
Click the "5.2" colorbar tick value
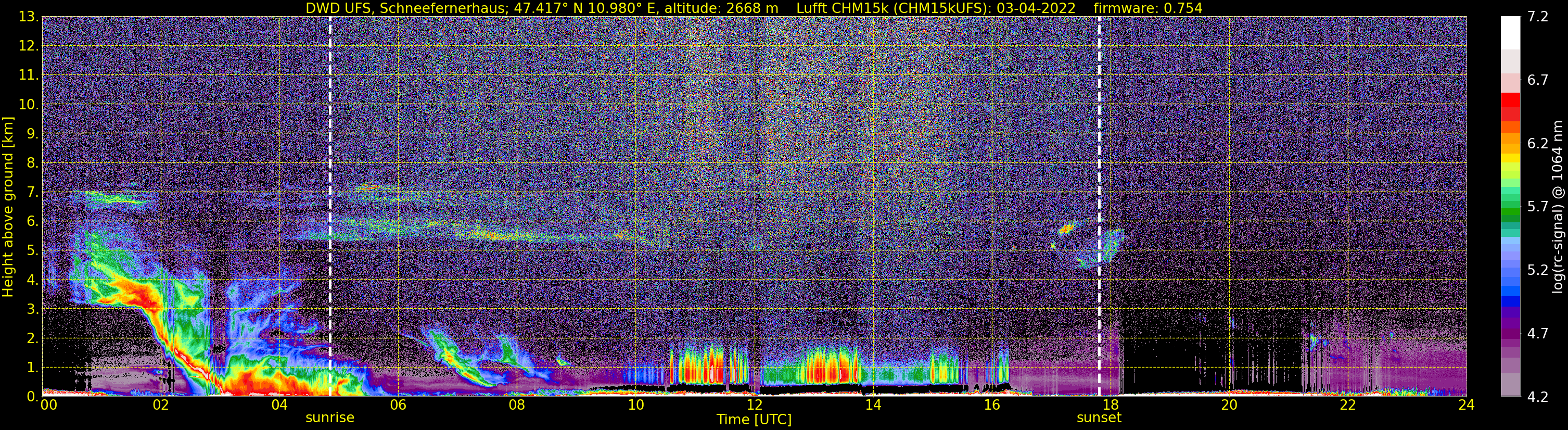(x=1538, y=270)
